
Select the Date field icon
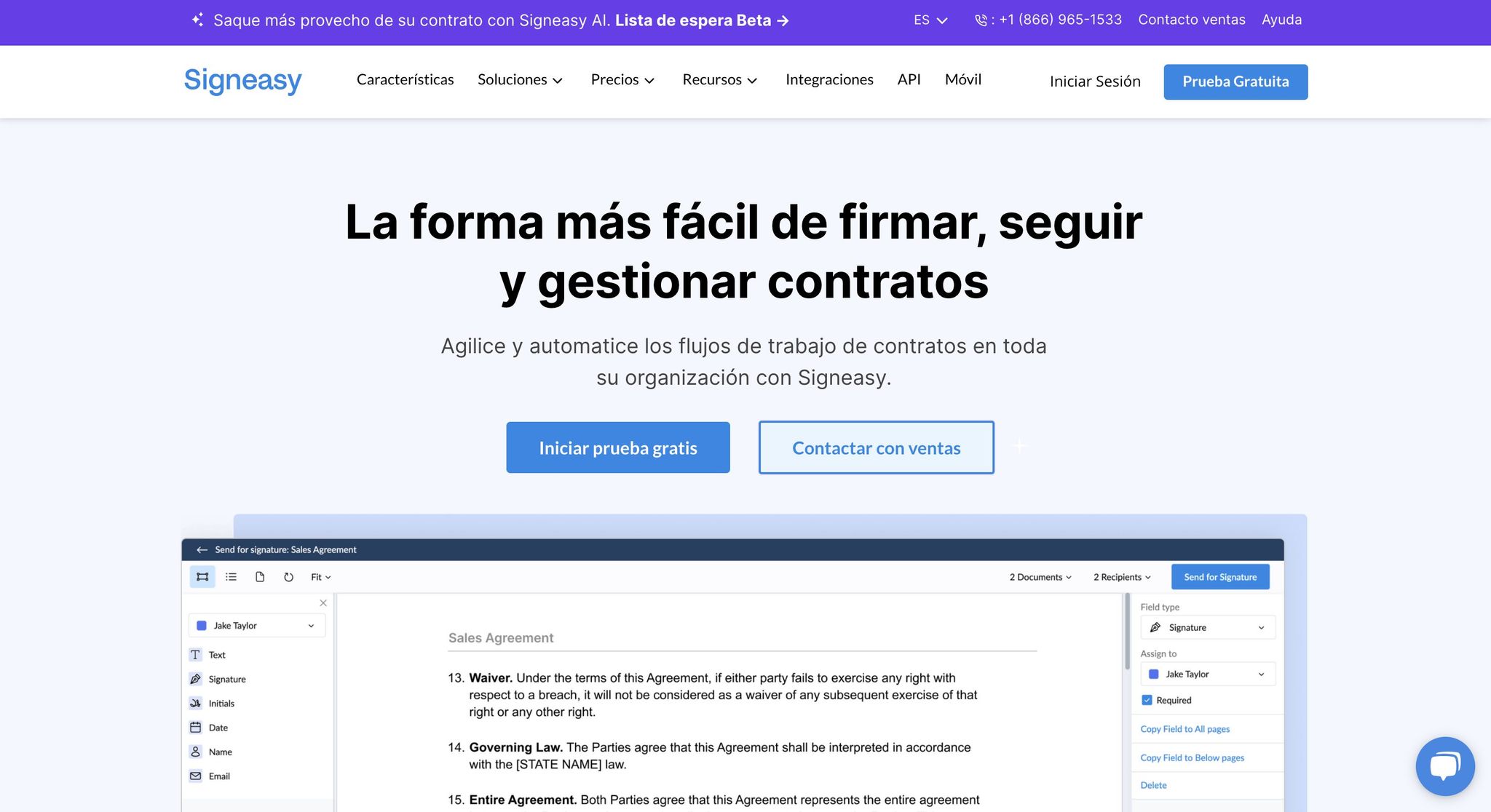click(x=195, y=728)
